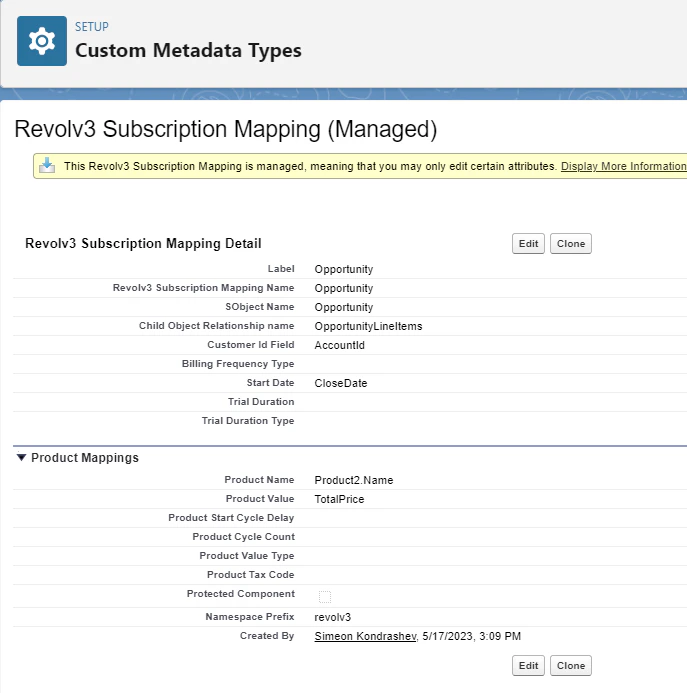Click the Product Mappings section title
Viewport: 687px width, 693px height.
85,457
